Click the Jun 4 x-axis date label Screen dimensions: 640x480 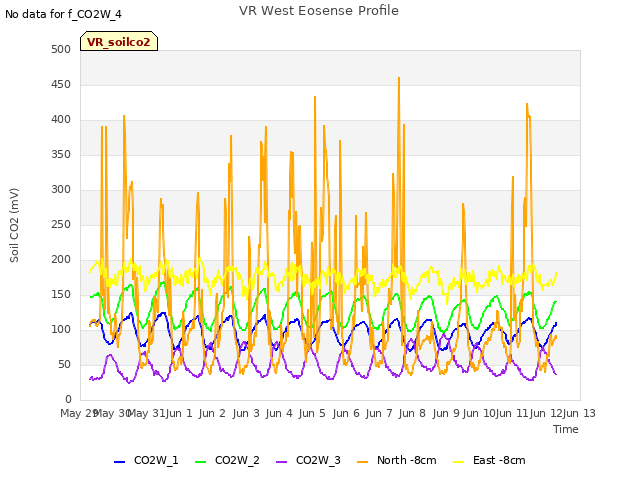279,413
